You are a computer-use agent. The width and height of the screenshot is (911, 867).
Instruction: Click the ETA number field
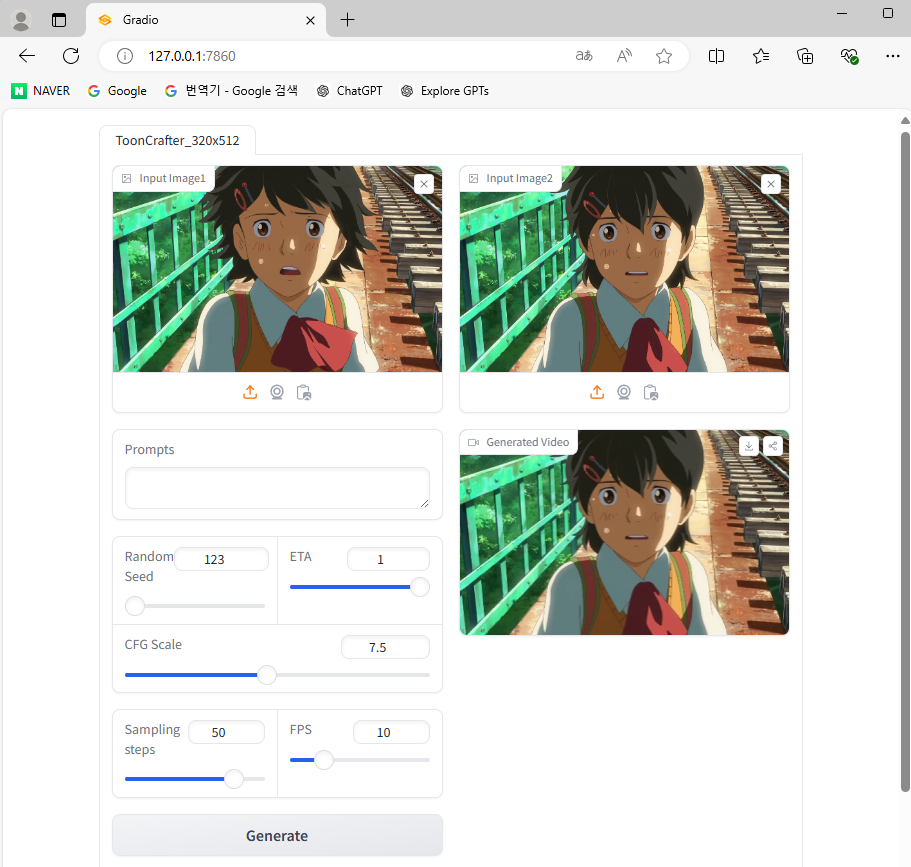click(388, 559)
